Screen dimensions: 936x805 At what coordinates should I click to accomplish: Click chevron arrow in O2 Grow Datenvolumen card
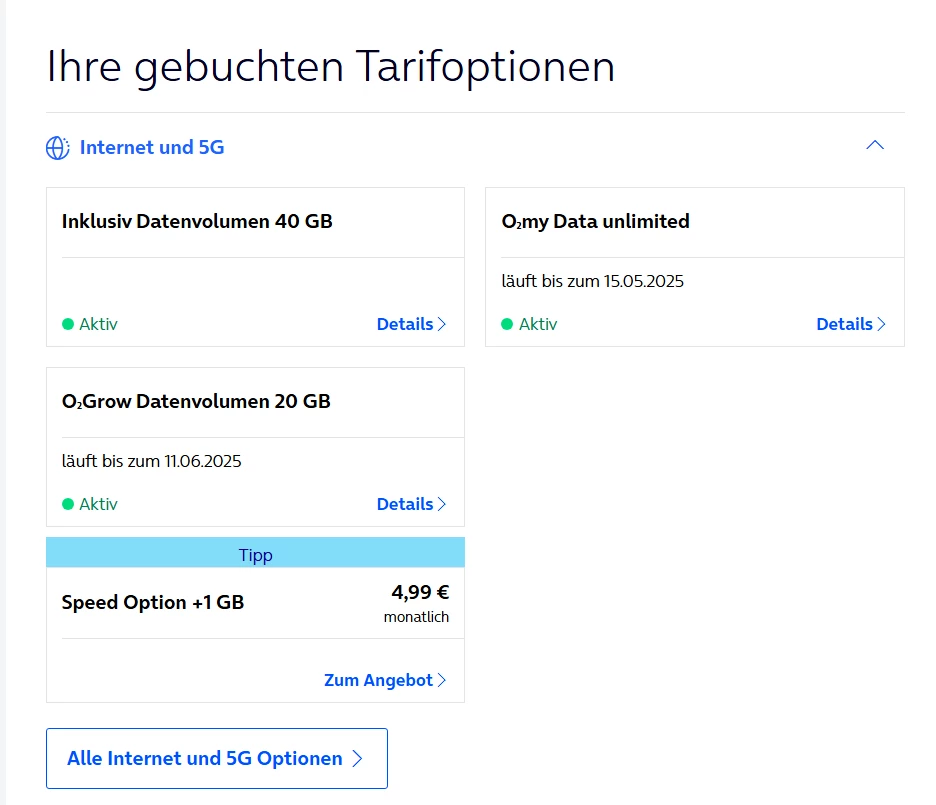click(x=442, y=504)
